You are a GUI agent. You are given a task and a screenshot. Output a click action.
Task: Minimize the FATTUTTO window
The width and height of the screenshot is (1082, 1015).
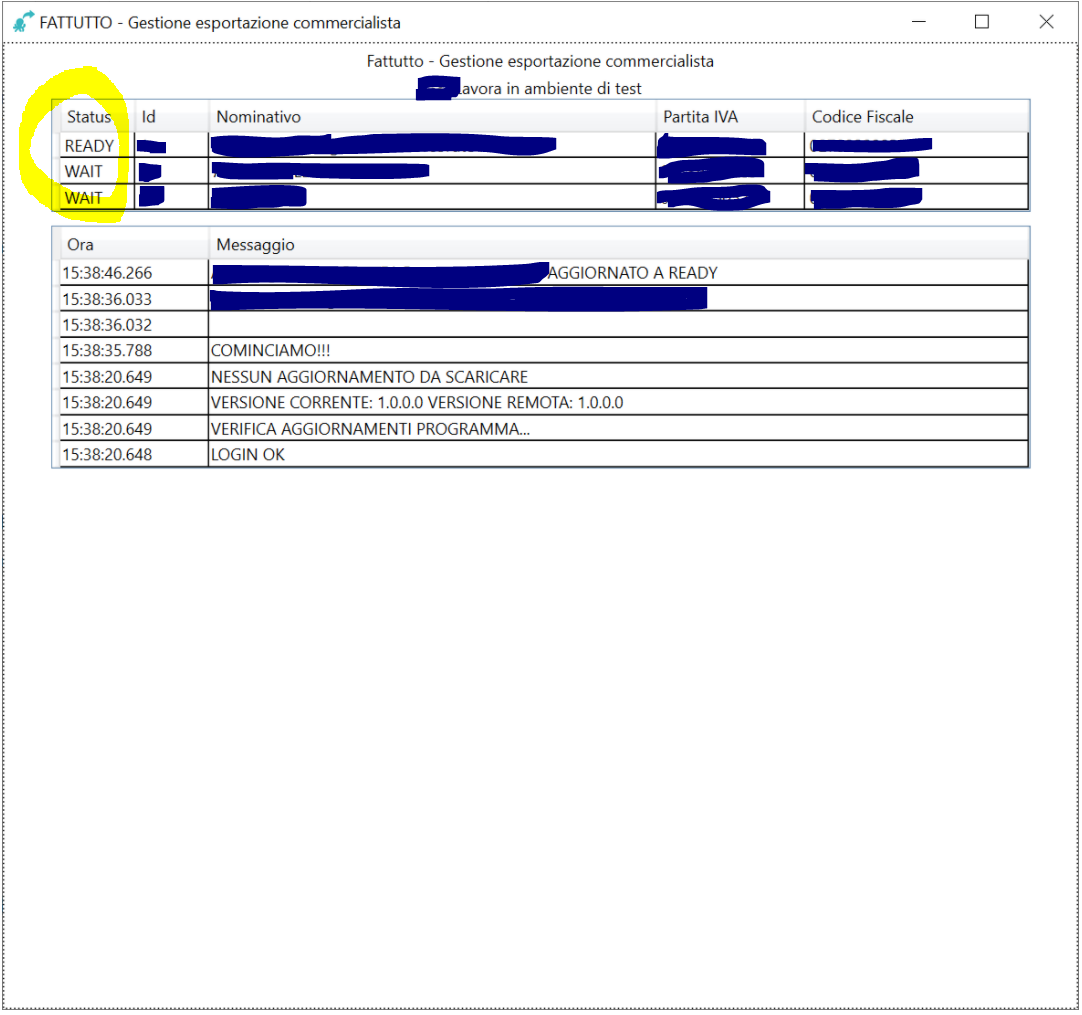[918, 22]
